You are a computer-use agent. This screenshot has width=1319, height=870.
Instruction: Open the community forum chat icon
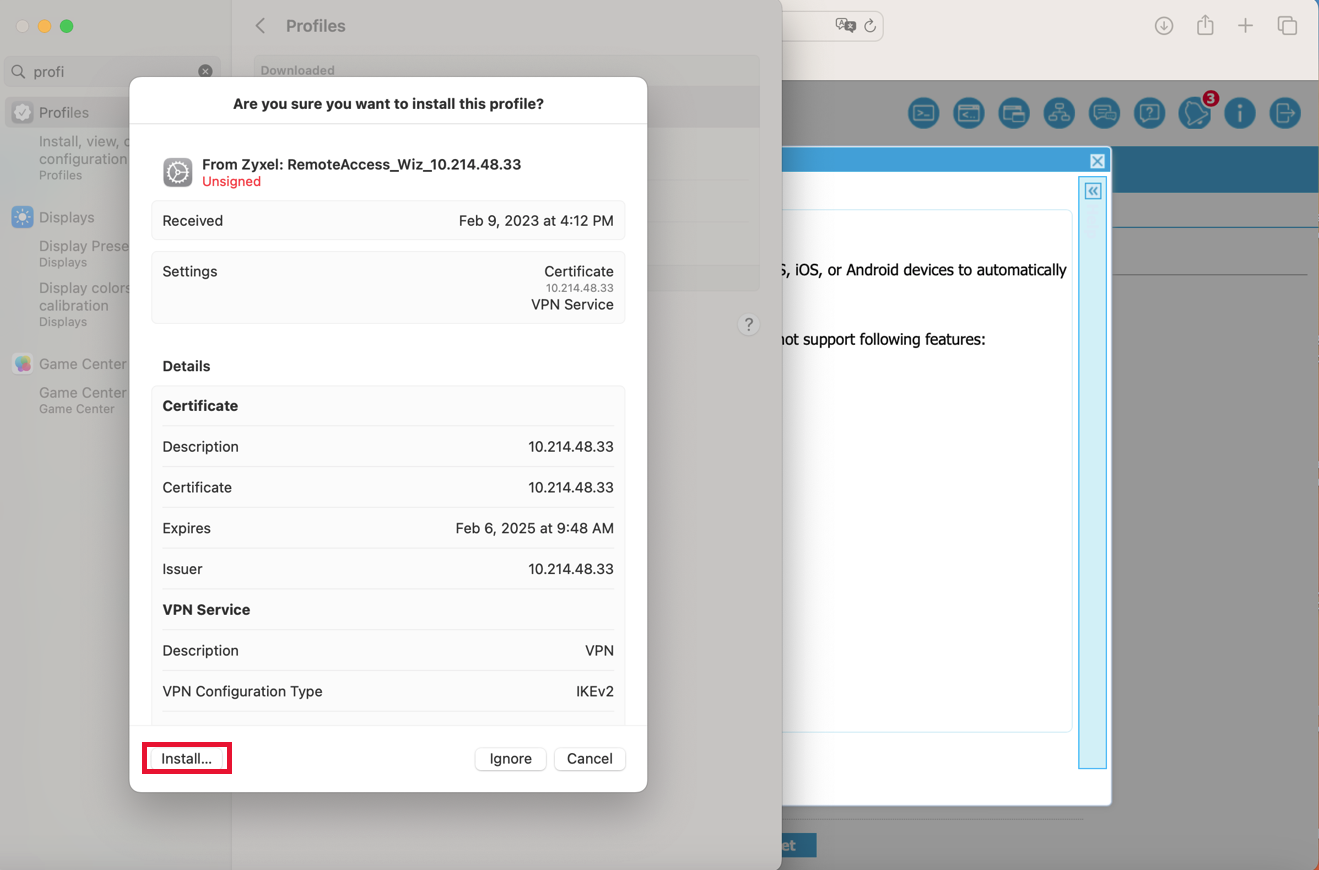pos(1104,113)
